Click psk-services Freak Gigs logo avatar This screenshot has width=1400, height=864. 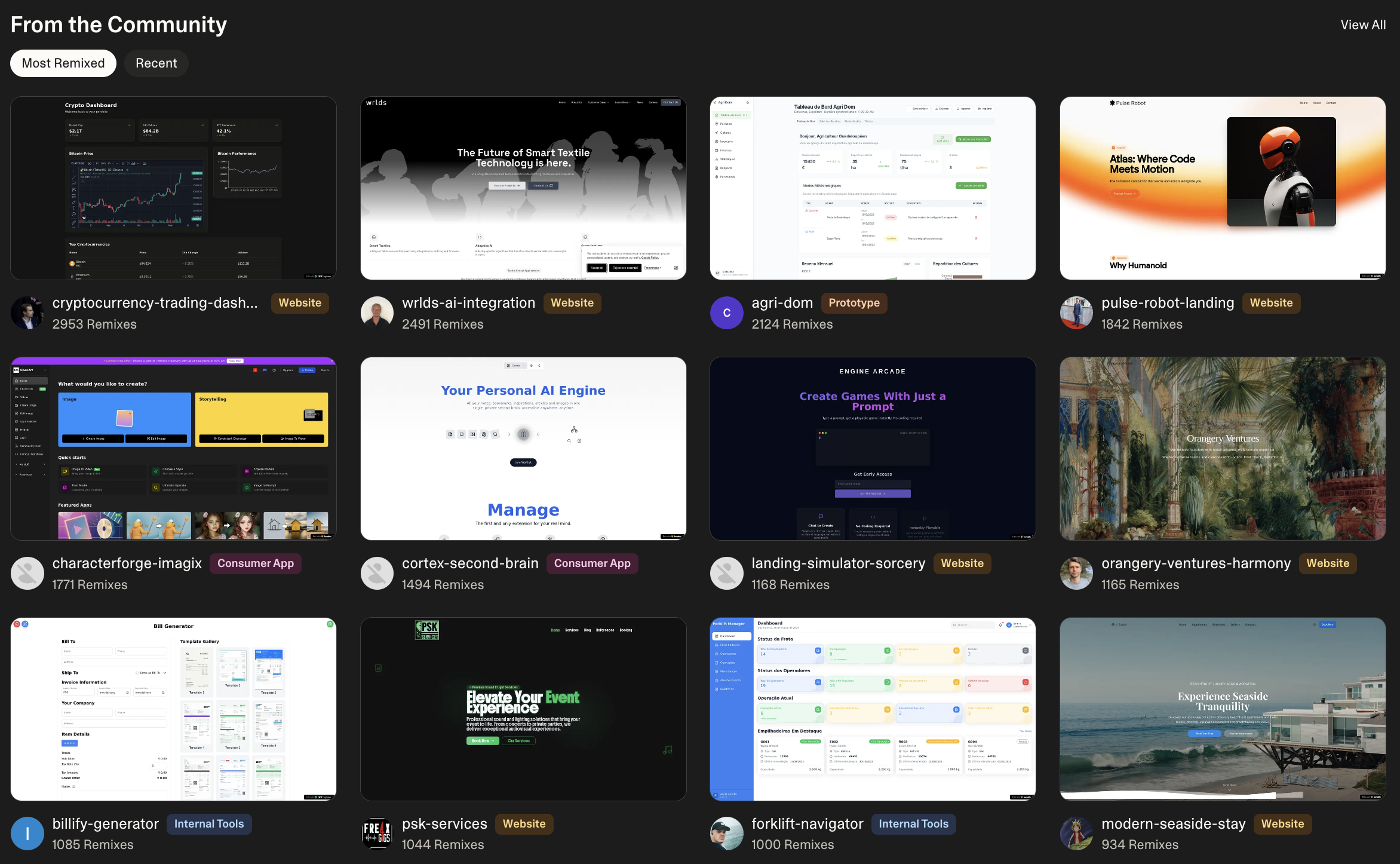tap(377, 834)
